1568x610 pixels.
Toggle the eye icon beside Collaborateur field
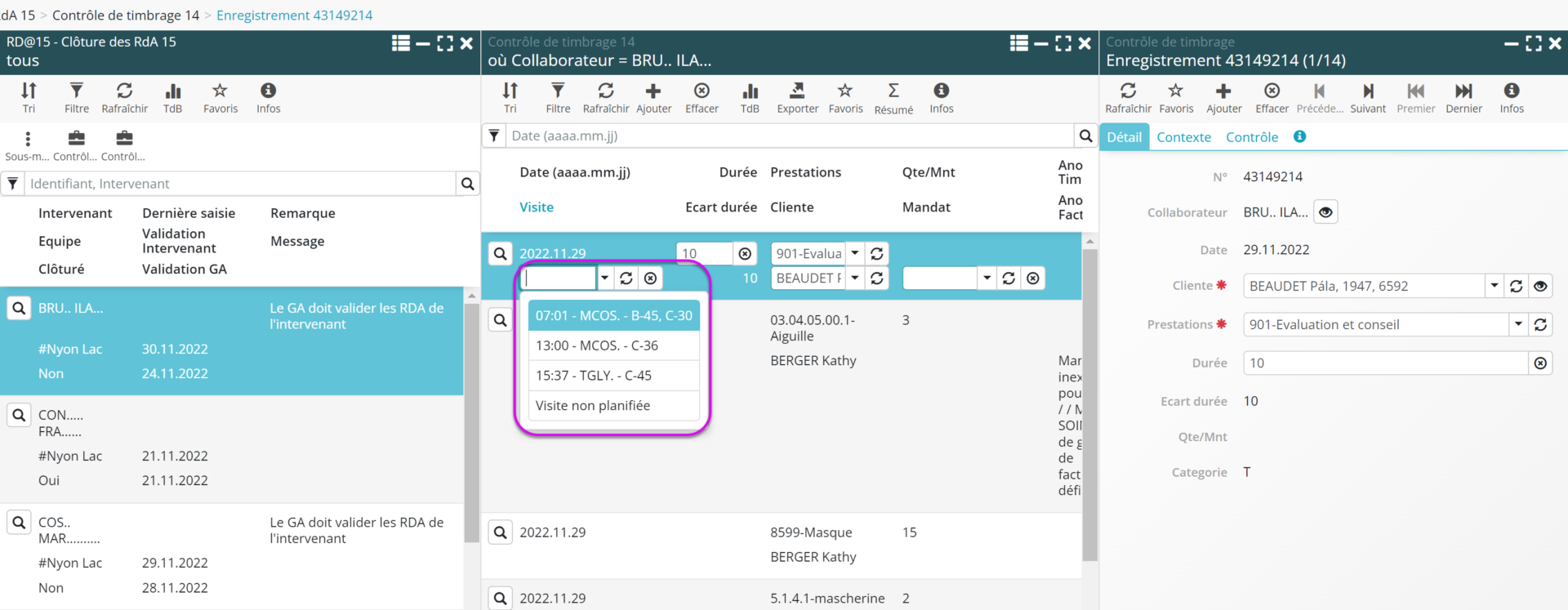tap(1325, 212)
